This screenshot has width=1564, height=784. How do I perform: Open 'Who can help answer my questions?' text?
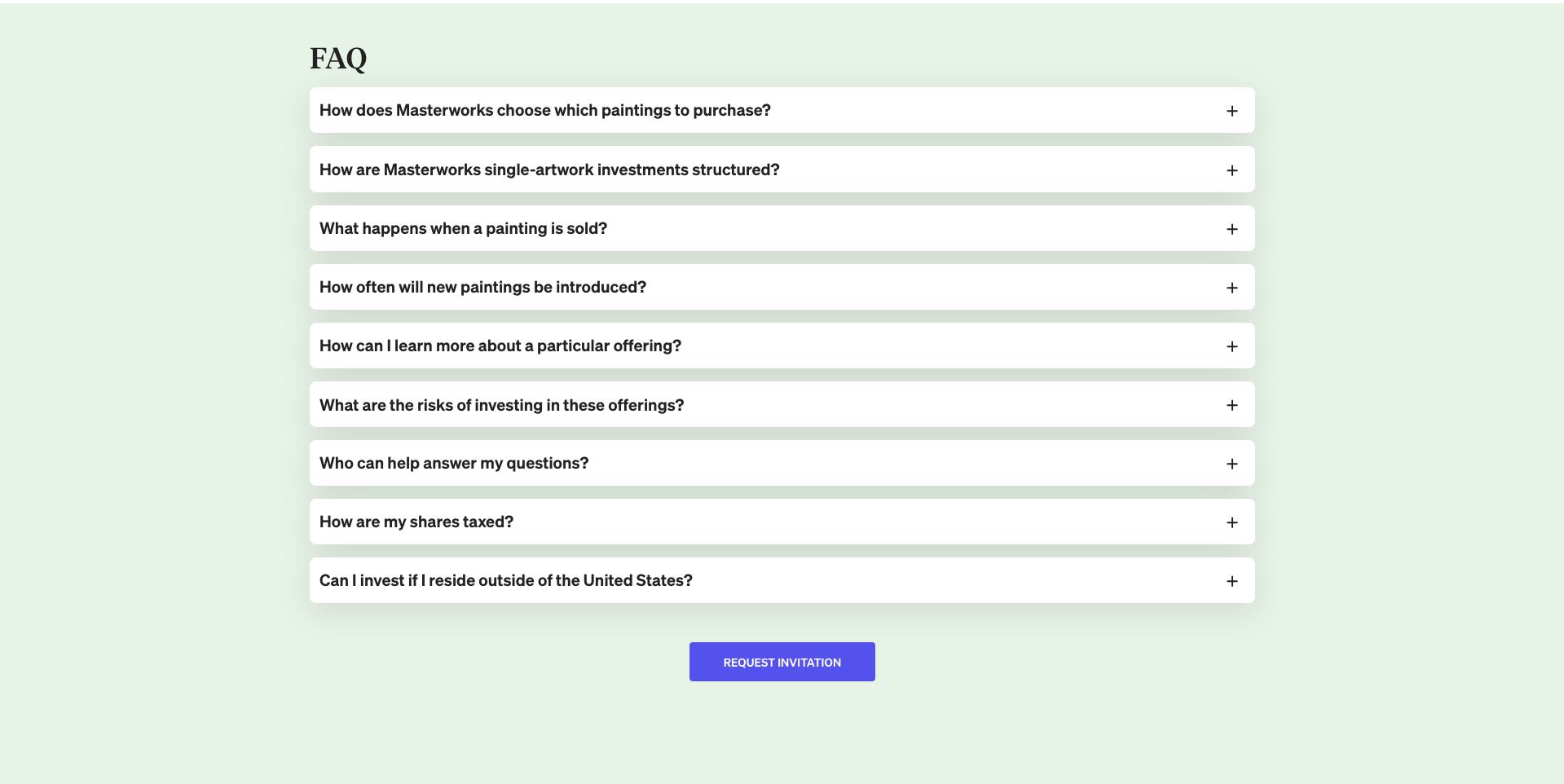[453, 463]
